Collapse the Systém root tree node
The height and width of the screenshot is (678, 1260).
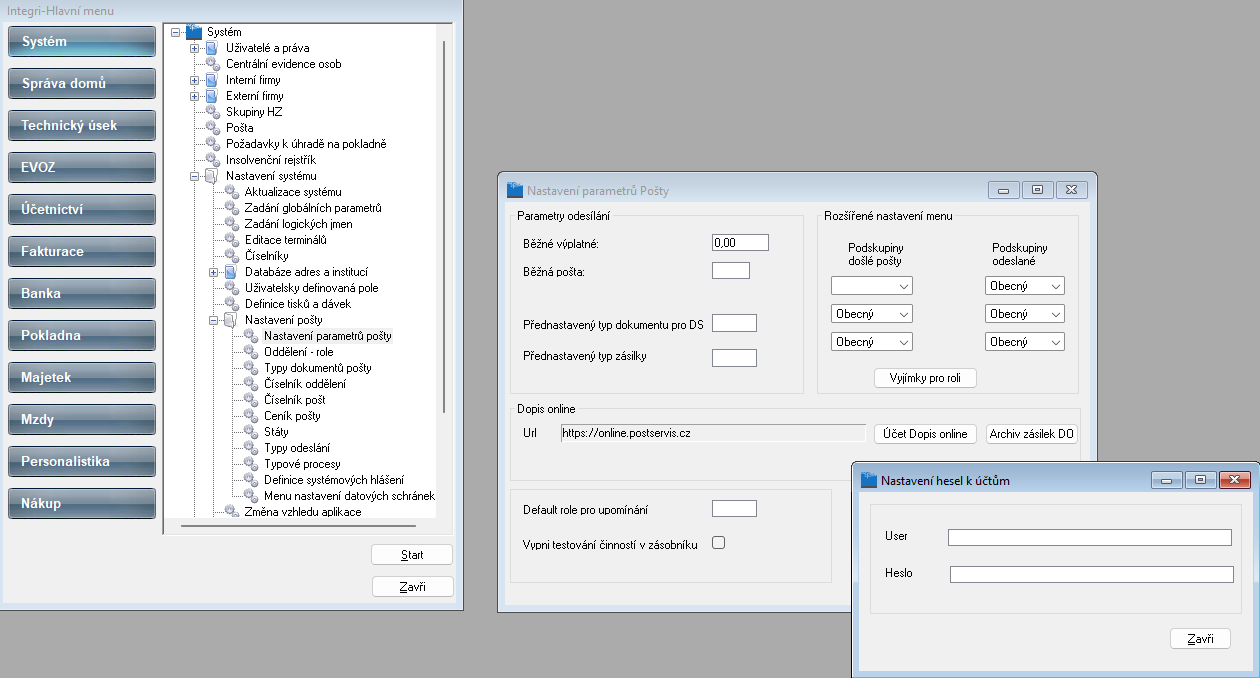176,32
